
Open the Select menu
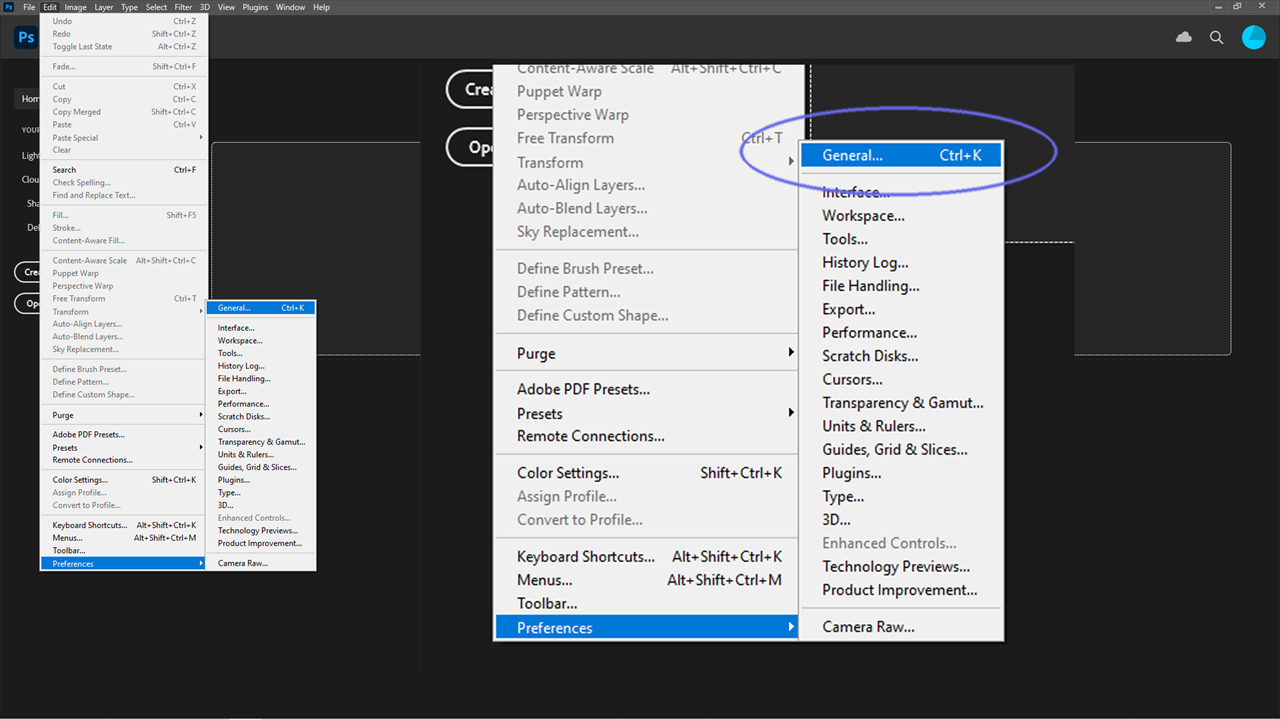(157, 7)
